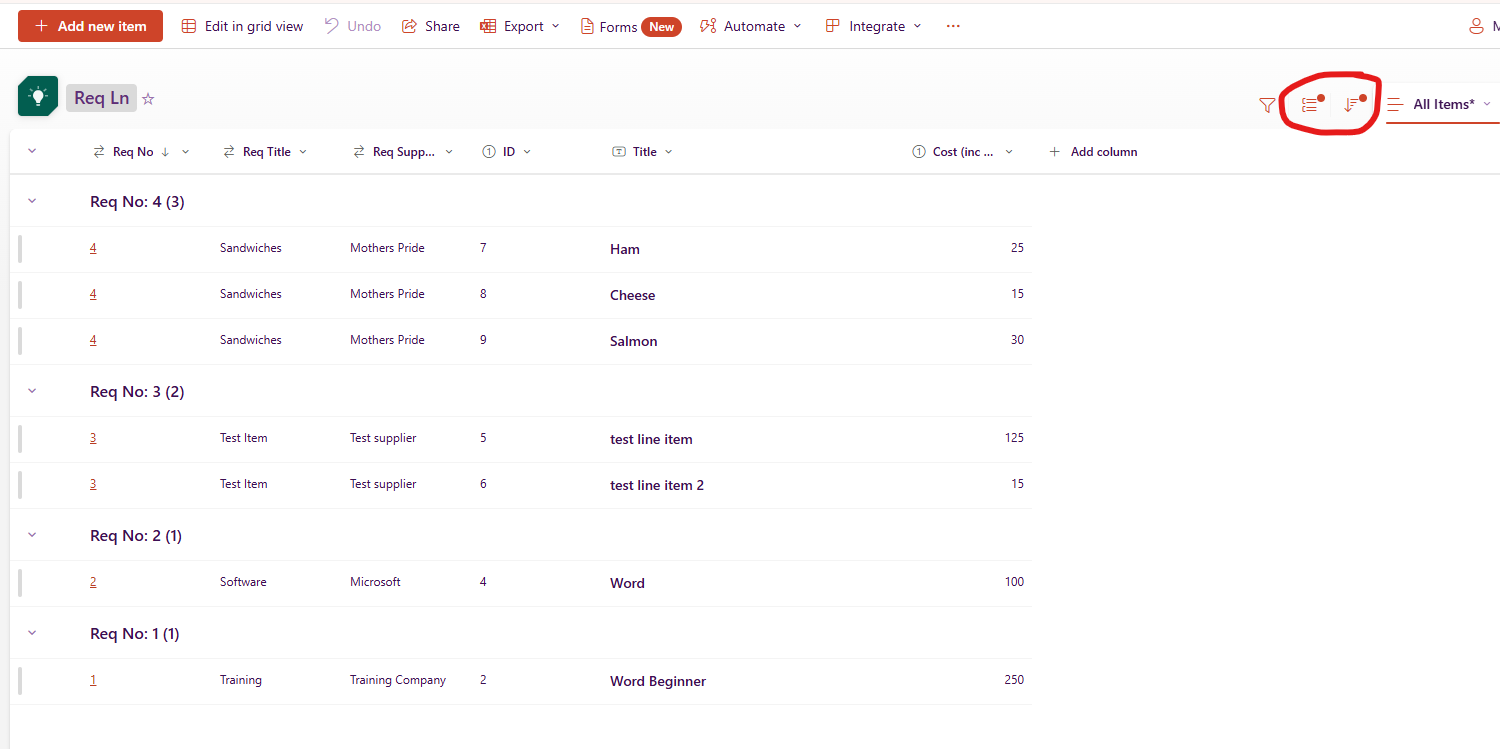
Task: Undo the last change
Action: [x=352, y=26]
